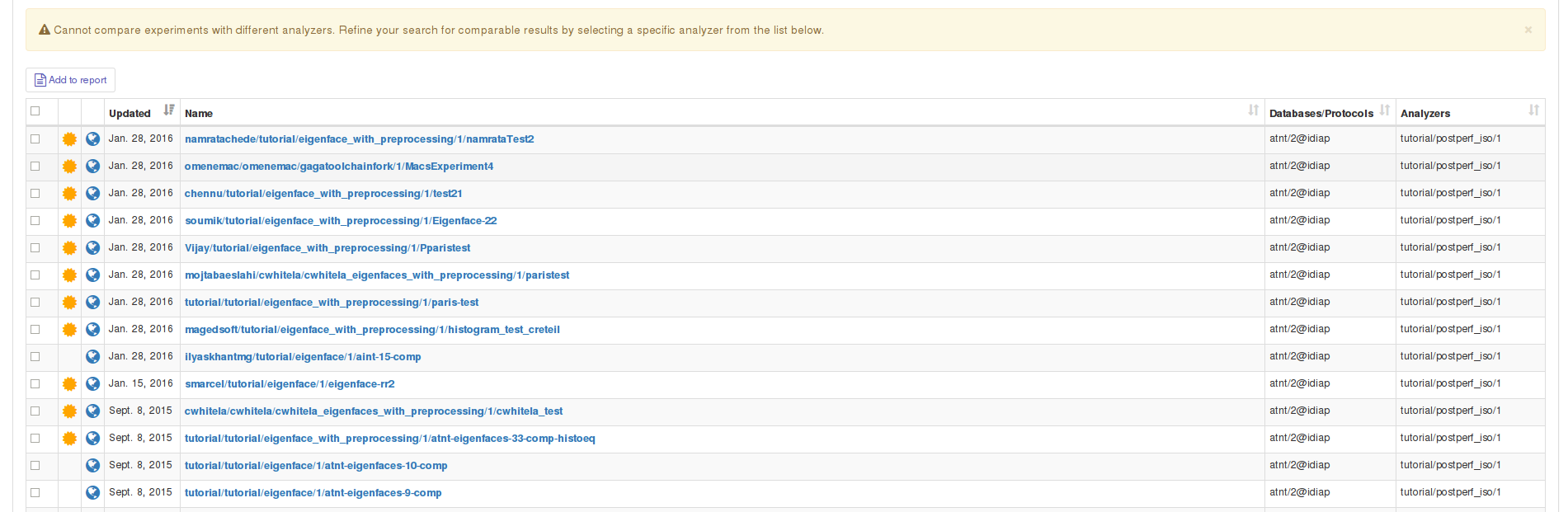Tick the select-all checkbox in the table header
Image resolution: width=1568 pixels, height=512 pixels.
pyautogui.click(x=35, y=111)
